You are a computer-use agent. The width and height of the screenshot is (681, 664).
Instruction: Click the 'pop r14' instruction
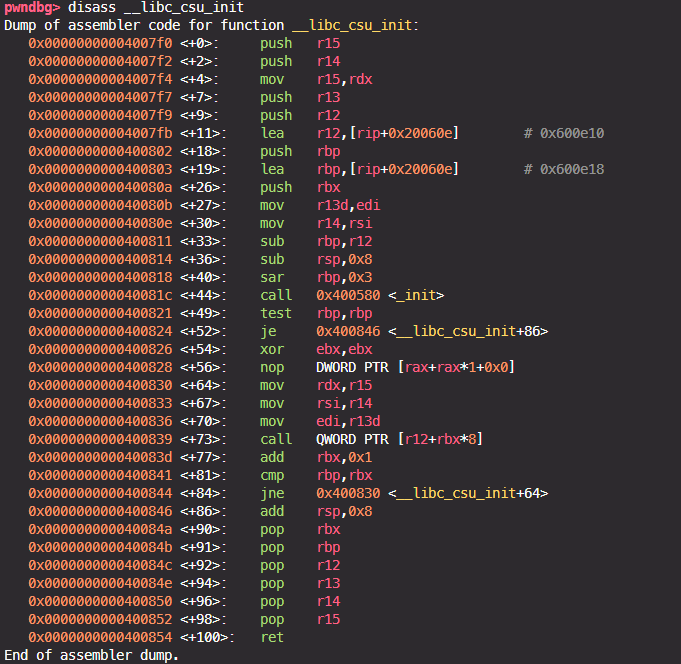[300, 601]
